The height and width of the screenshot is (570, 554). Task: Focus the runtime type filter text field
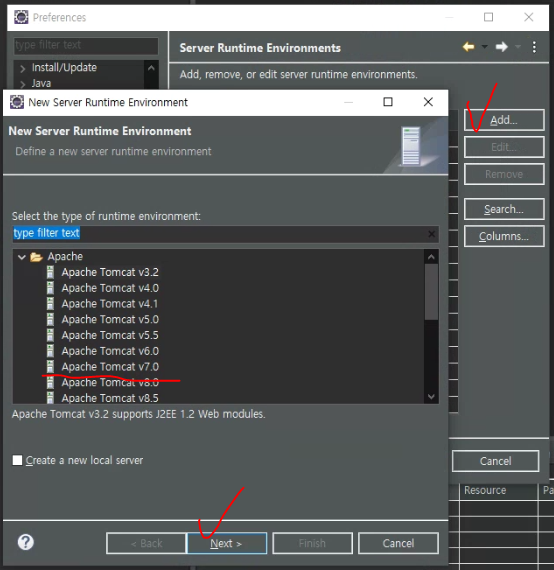pyautogui.click(x=225, y=233)
